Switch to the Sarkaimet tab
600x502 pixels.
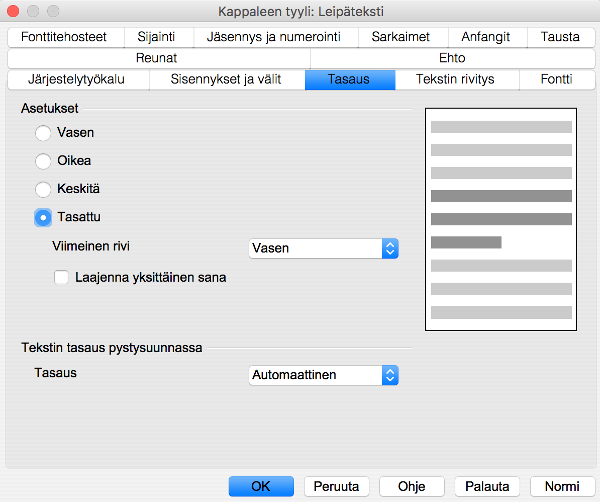click(x=403, y=37)
